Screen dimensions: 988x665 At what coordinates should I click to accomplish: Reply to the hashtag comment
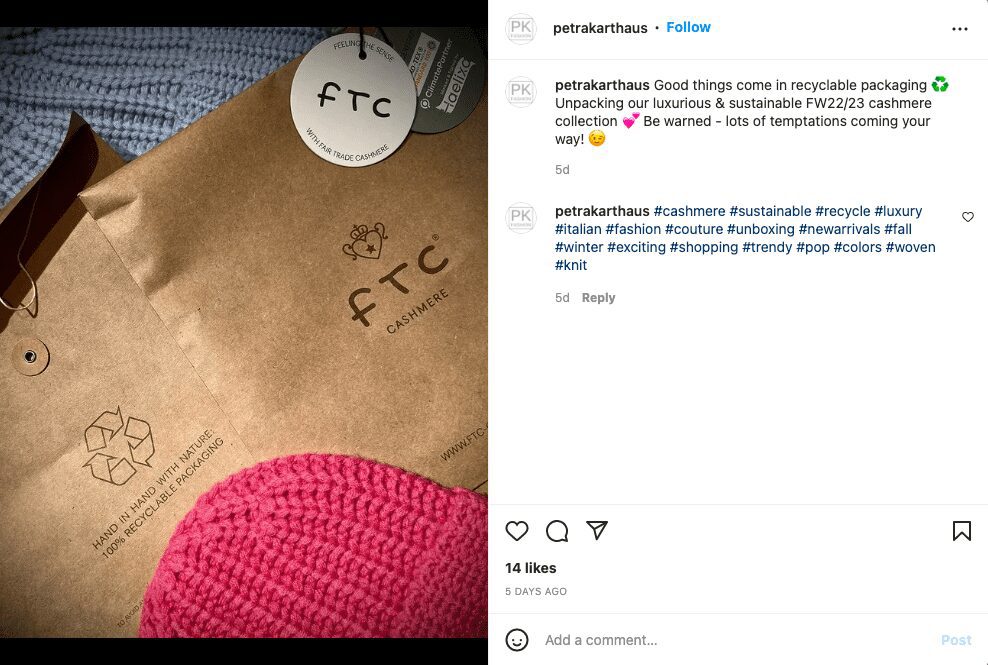598,298
